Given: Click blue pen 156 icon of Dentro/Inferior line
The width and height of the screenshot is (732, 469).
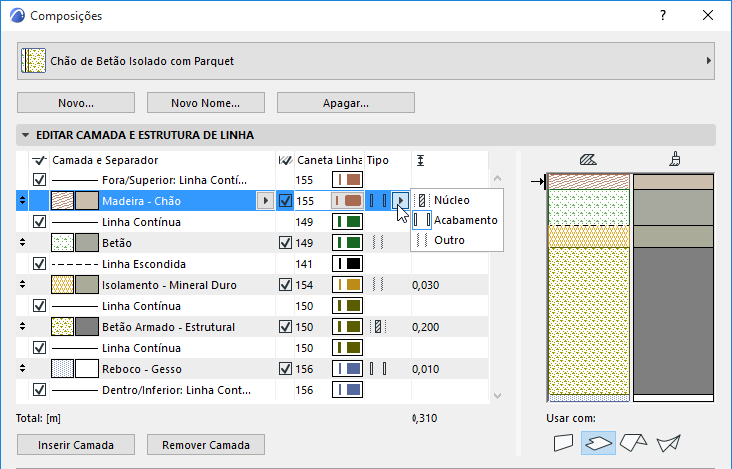Looking at the screenshot, I should (x=347, y=390).
